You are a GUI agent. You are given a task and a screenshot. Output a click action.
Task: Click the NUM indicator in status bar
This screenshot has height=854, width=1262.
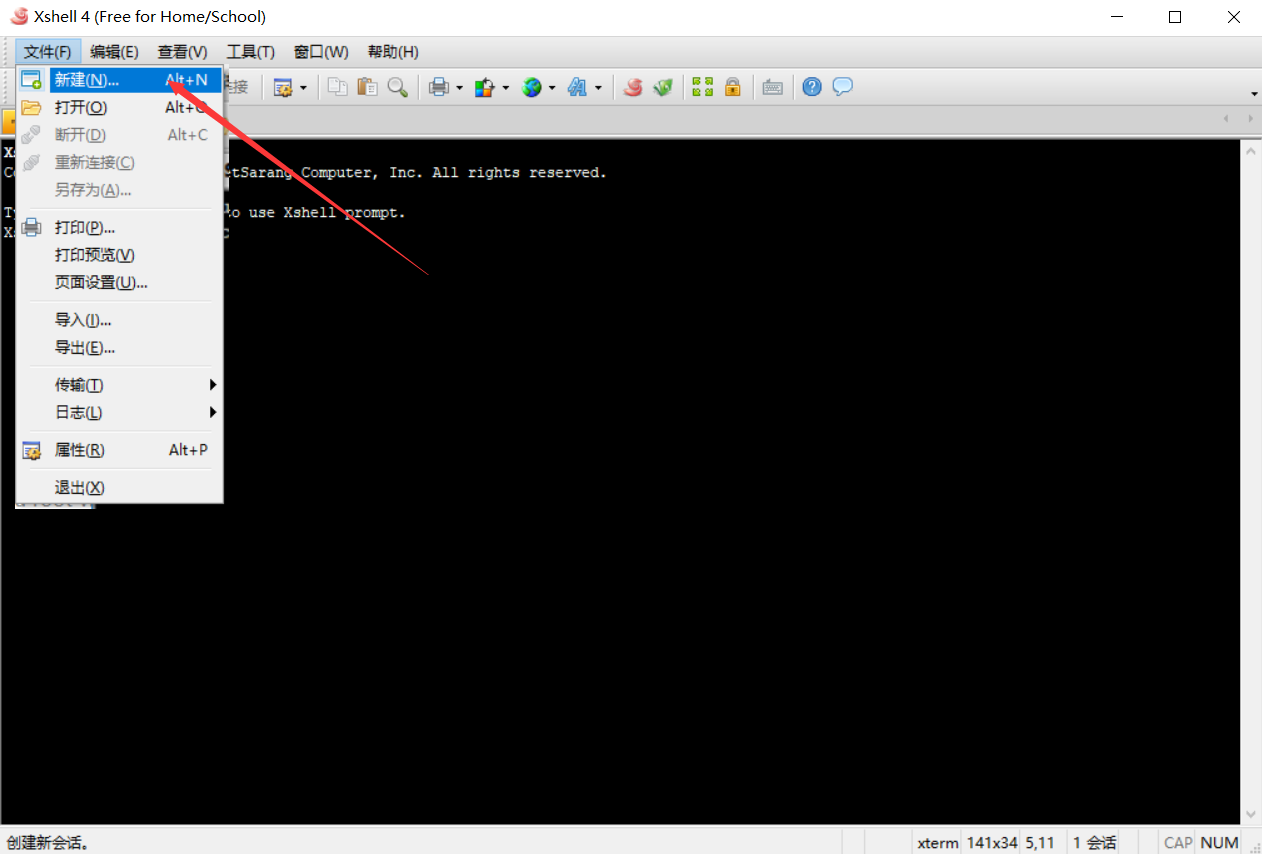pyautogui.click(x=1219, y=843)
